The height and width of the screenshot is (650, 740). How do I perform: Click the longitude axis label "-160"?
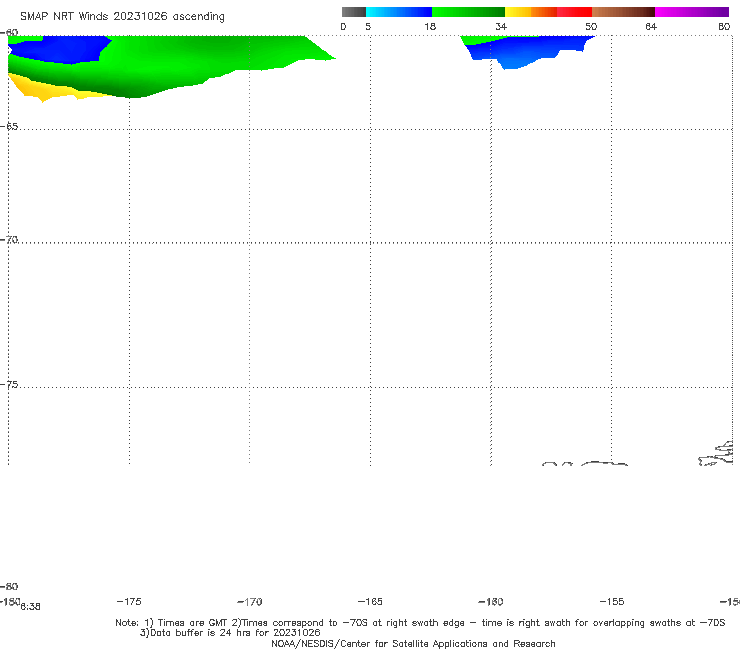point(491,601)
